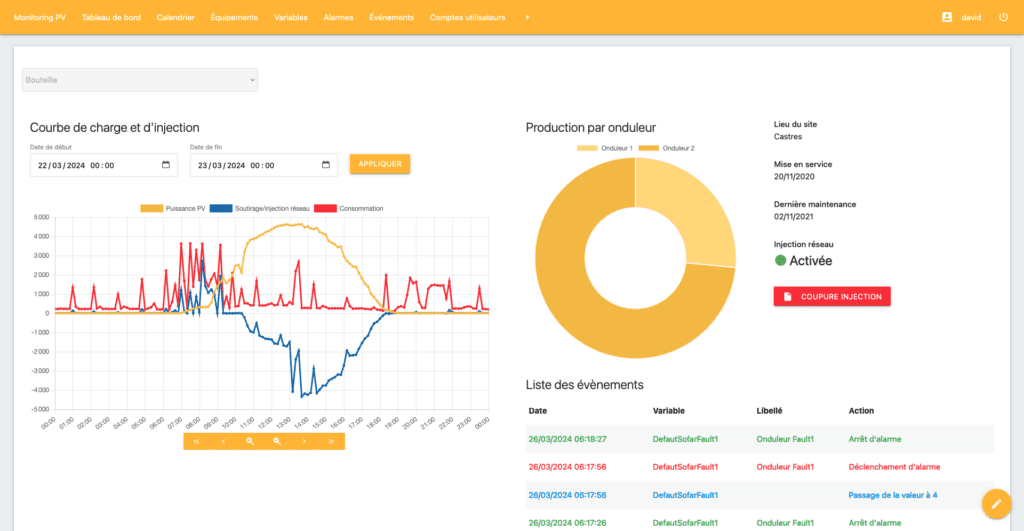Zoom out on the chart
The image size is (1024, 531).
(x=277, y=441)
